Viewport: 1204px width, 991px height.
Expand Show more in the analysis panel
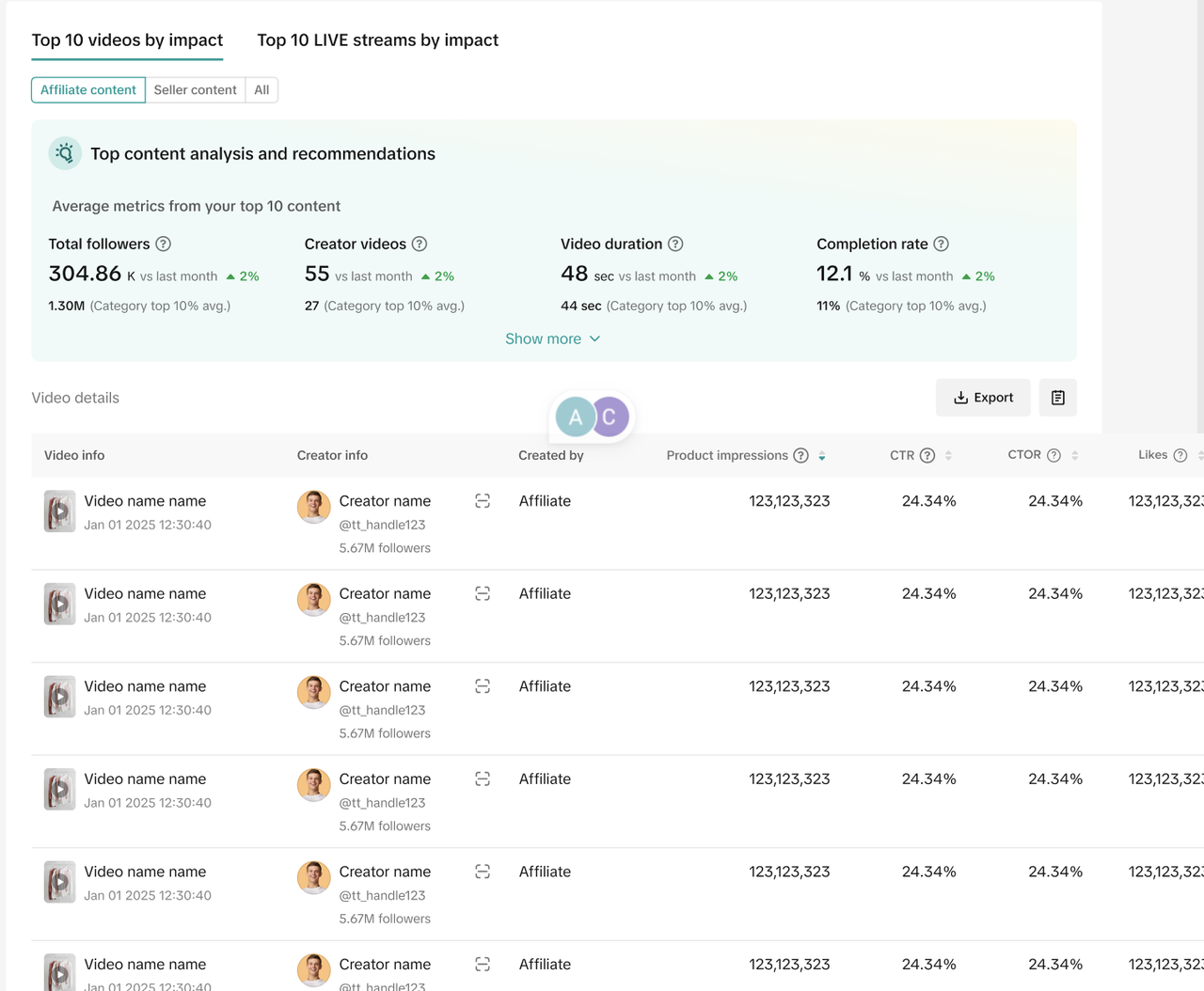tap(552, 339)
